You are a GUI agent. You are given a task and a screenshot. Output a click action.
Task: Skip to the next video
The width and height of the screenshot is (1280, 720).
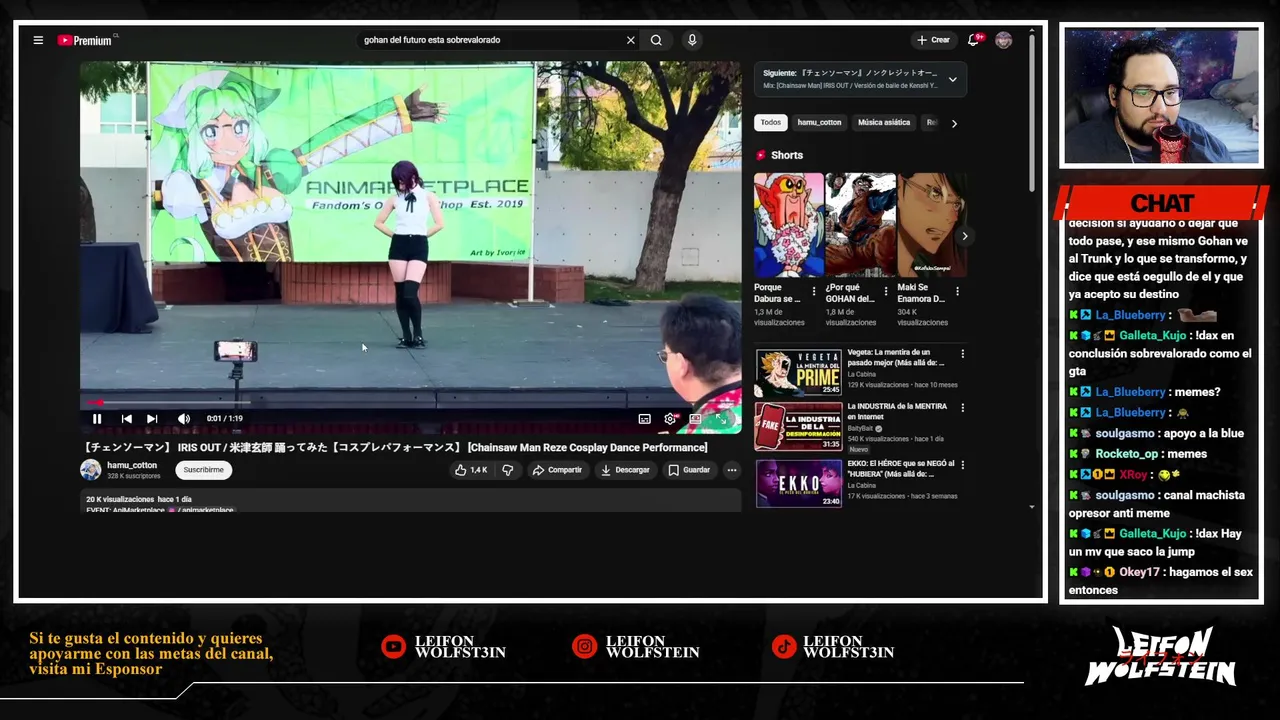(152, 419)
